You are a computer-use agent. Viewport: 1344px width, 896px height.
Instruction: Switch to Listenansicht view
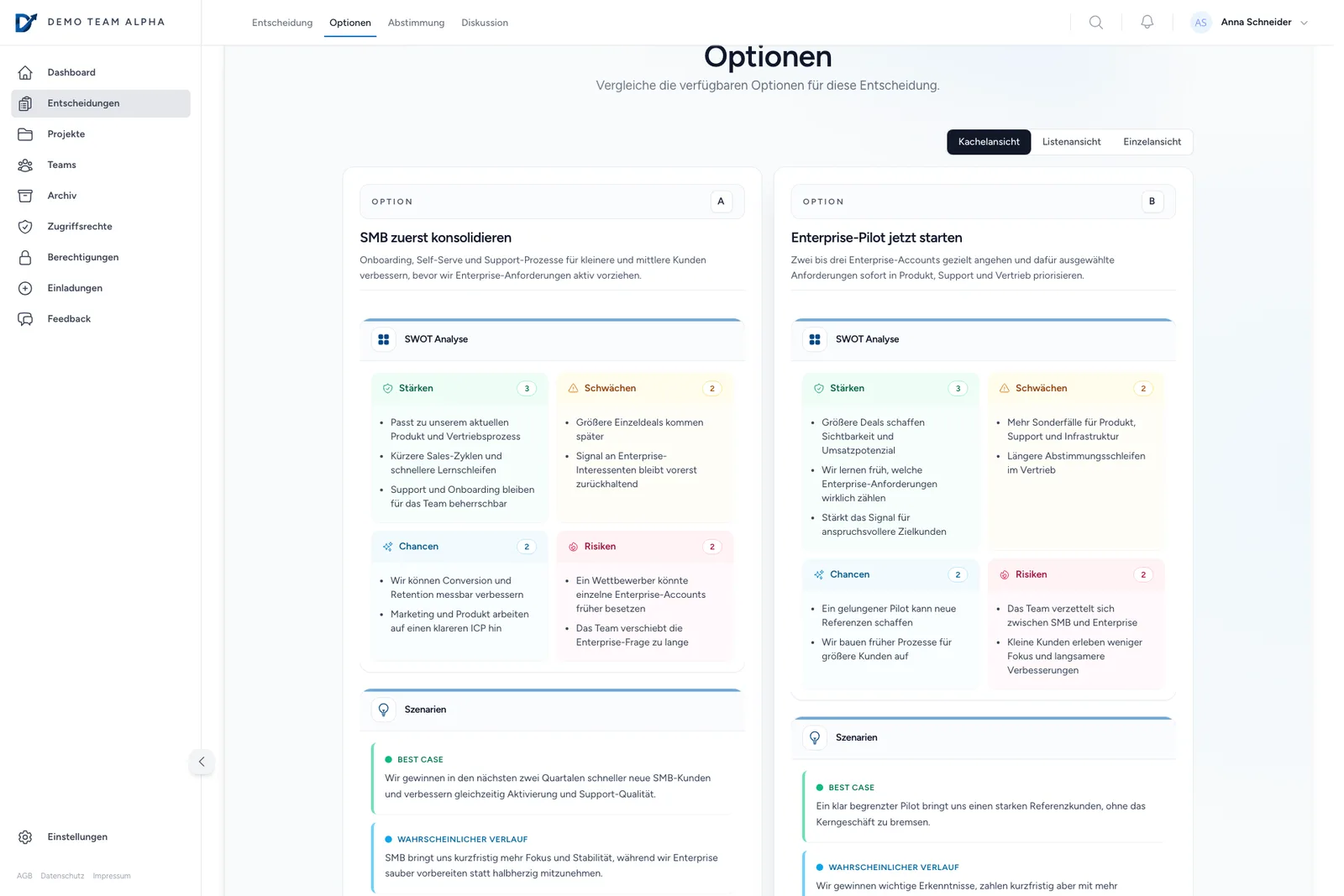(x=1071, y=141)
